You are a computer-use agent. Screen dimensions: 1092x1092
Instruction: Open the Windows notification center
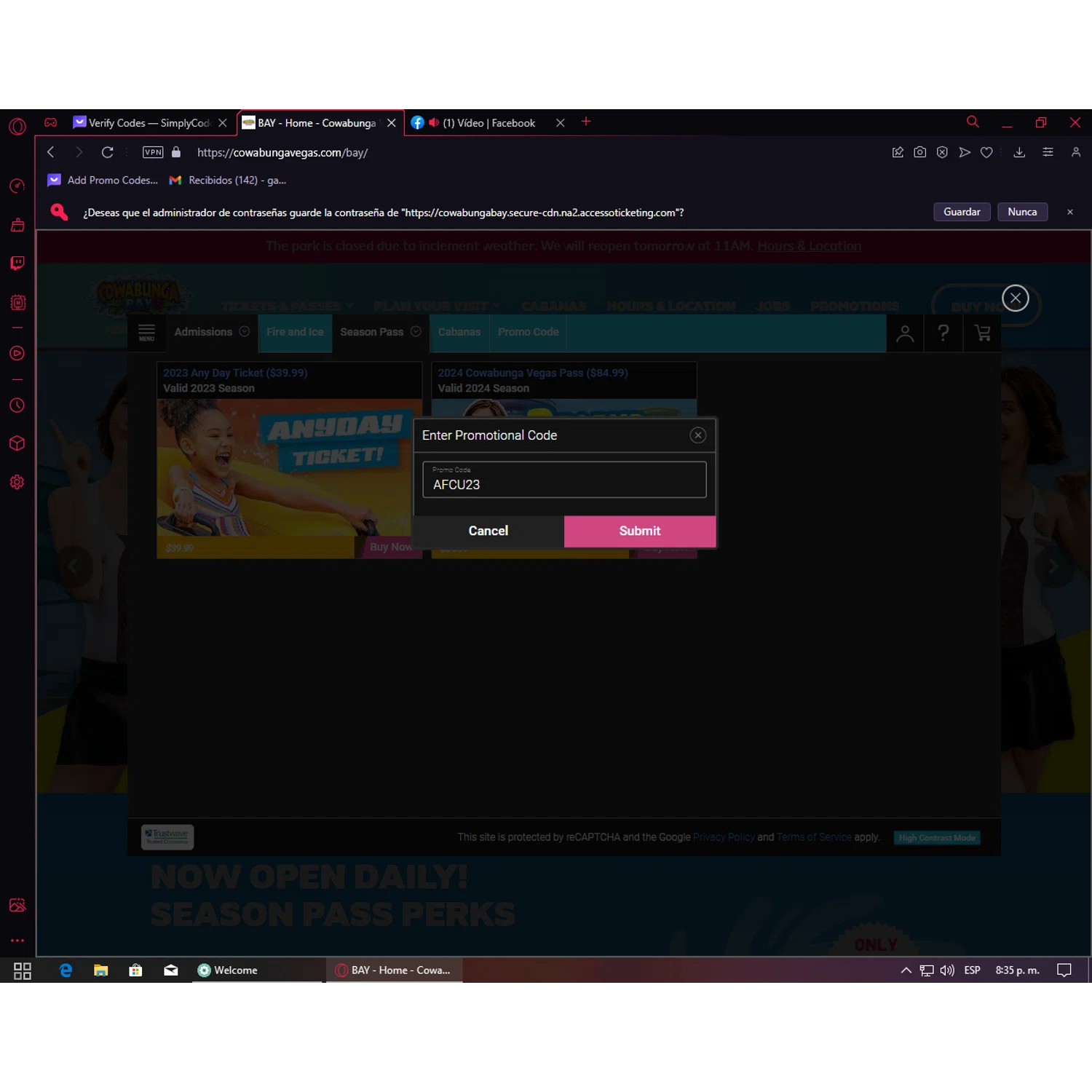[x=1064, y=970]
